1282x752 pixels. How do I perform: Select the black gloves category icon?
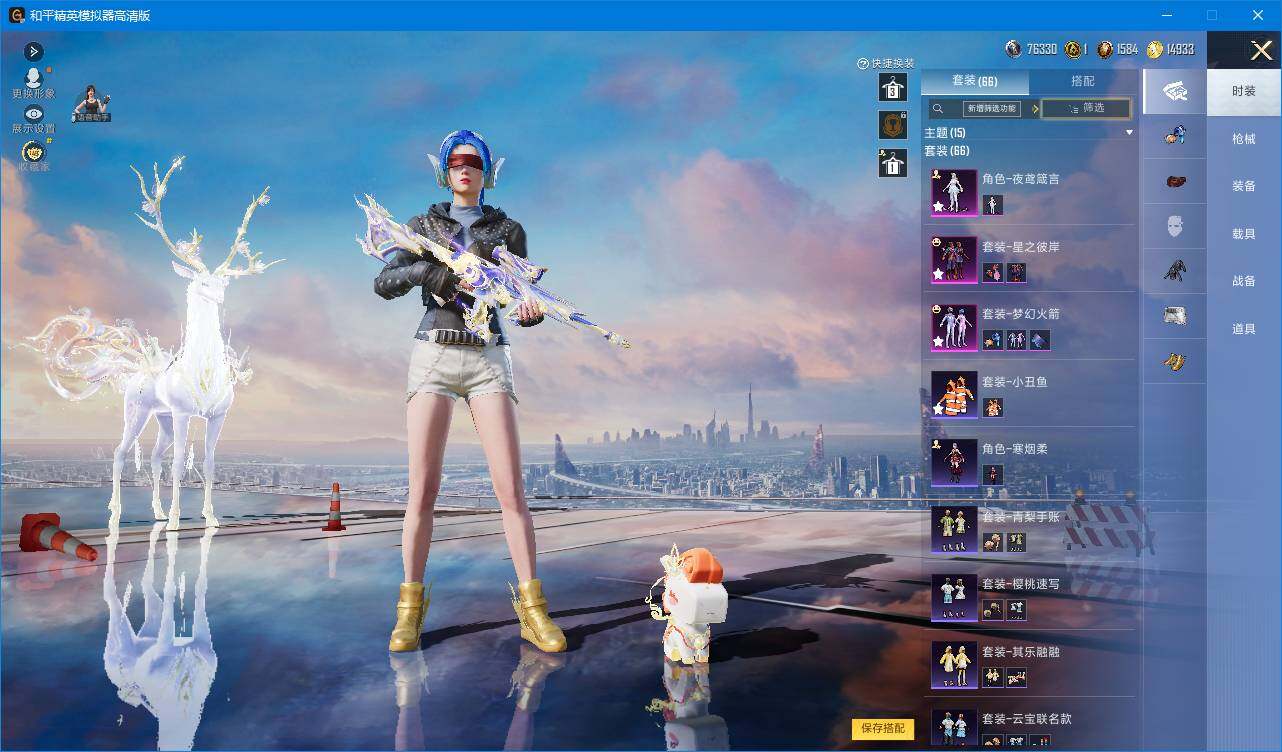tap(1175, 270)
